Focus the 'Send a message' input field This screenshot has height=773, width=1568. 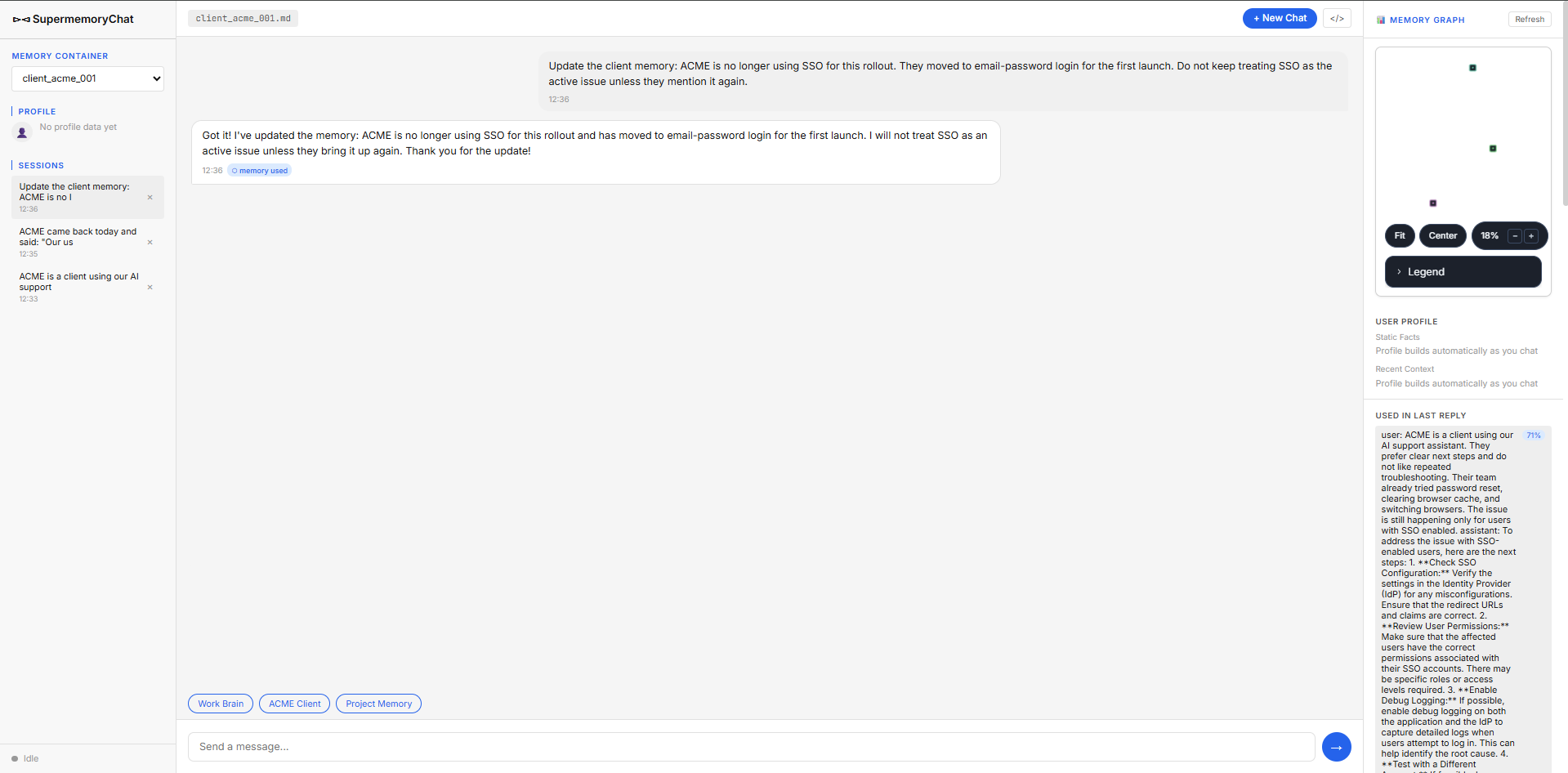(x=751, y=747)
